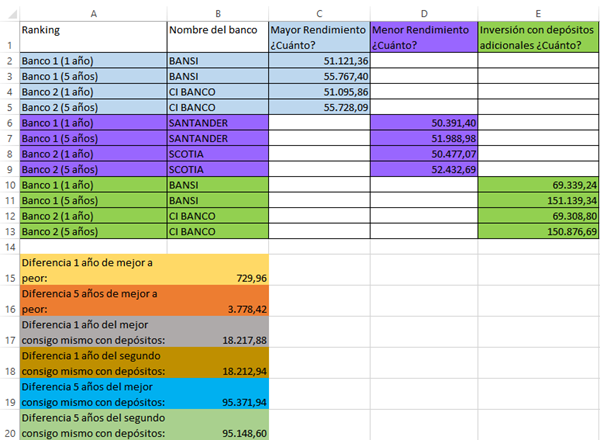The width and height of the screenshot is (600, 440).
Task: Select the column C header
Action: pos(318,11)
